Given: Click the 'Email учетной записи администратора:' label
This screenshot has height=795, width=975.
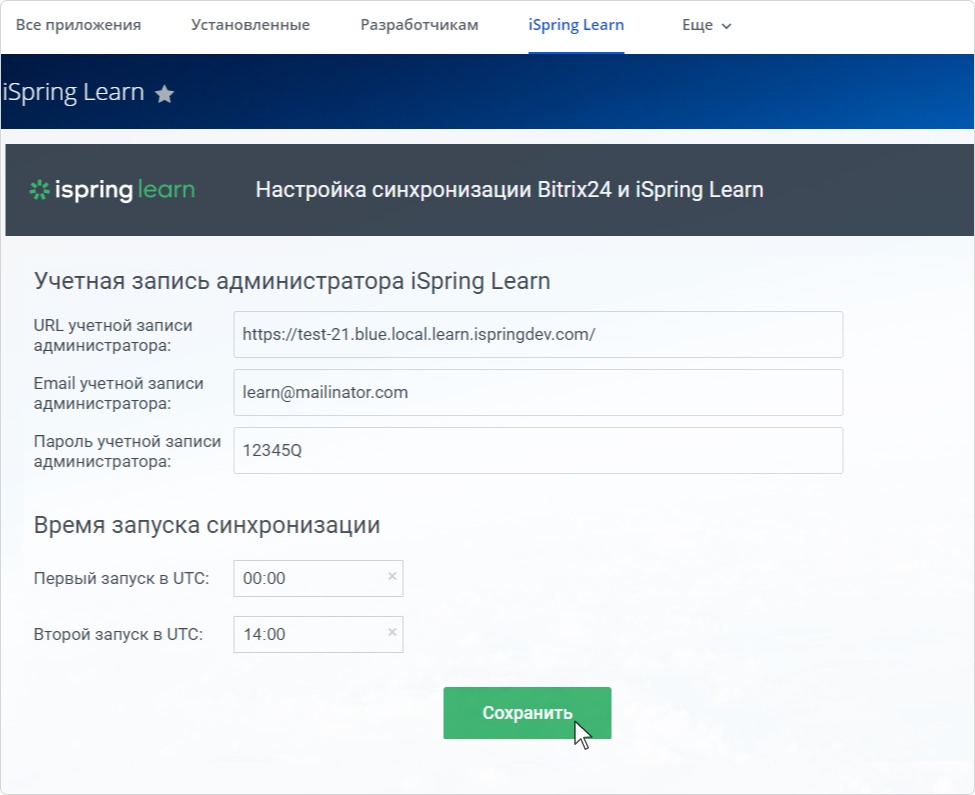Looking at the screenshot, I should pyautogui.click(x=119, y=393).
